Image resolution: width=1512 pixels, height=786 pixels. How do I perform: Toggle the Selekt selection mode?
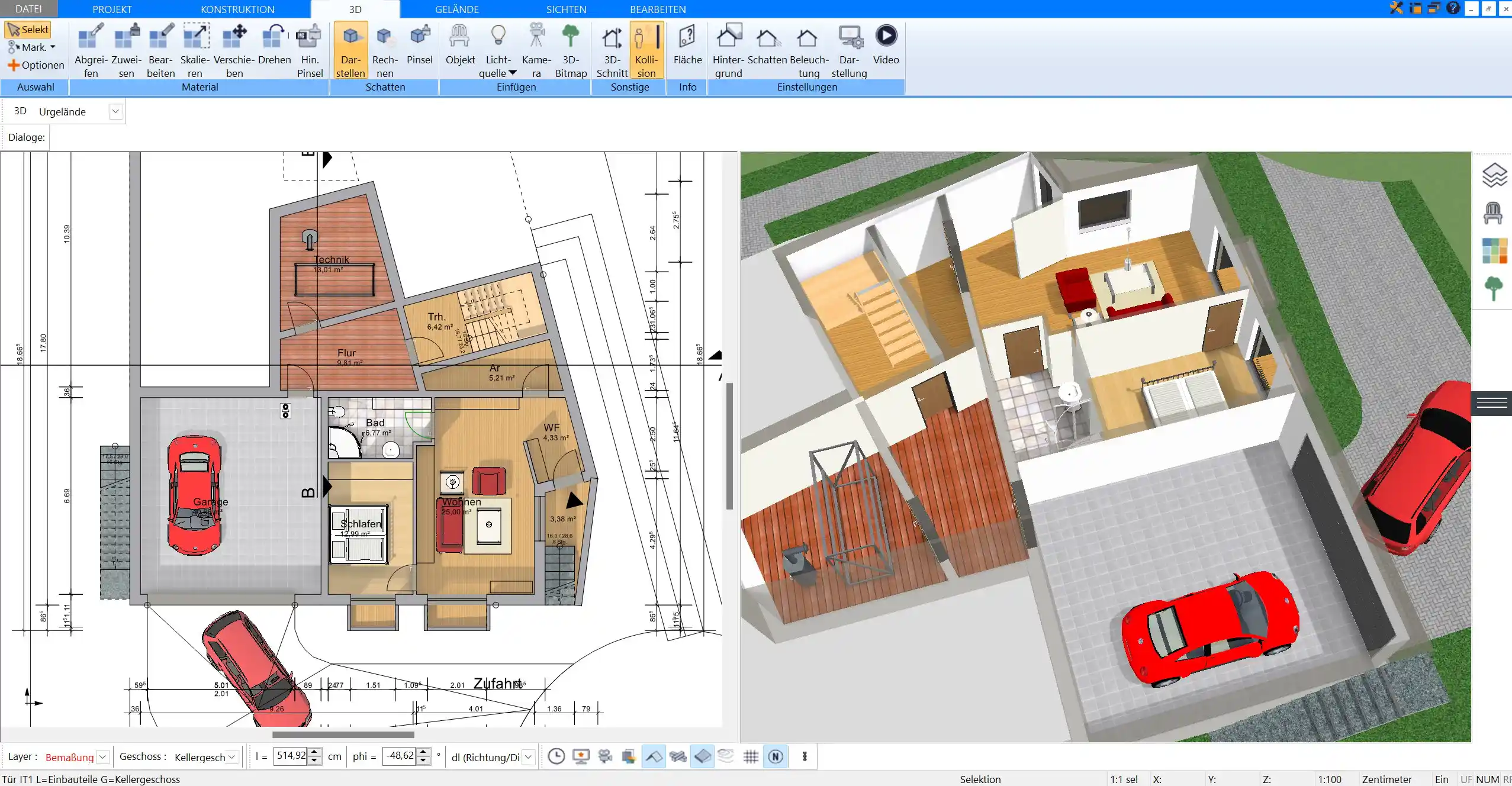coord(28,30)
